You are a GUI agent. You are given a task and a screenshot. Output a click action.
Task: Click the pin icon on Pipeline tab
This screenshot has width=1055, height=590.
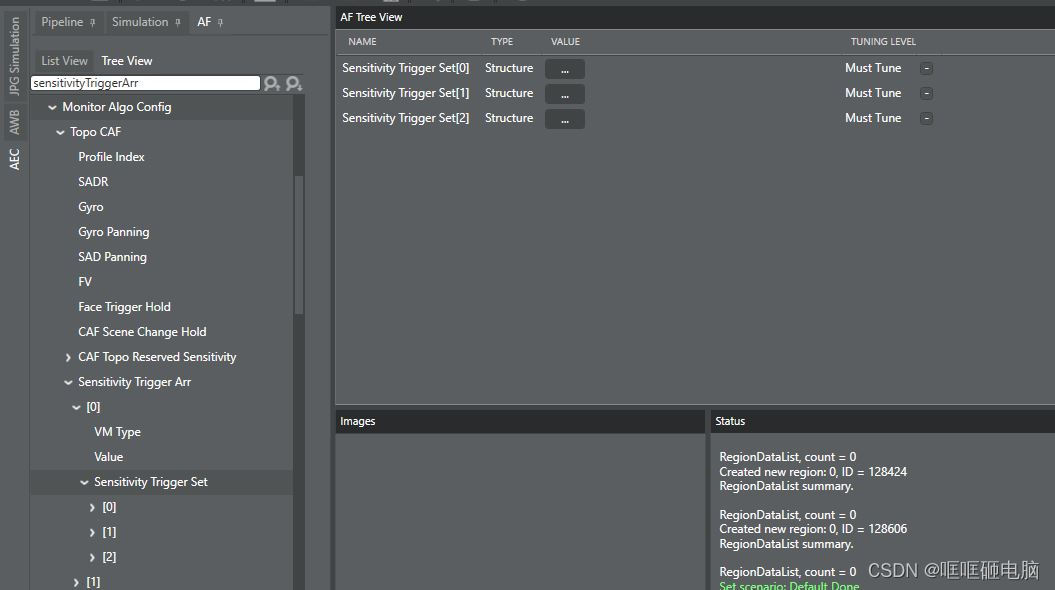pyautogui.click(x=93, y=22)
